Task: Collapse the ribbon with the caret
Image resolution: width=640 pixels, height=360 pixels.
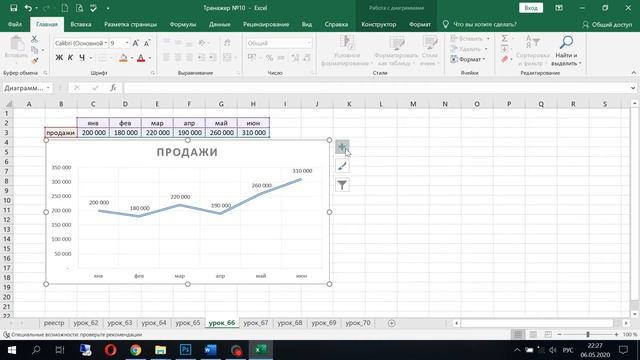Action: coord(633,73)
